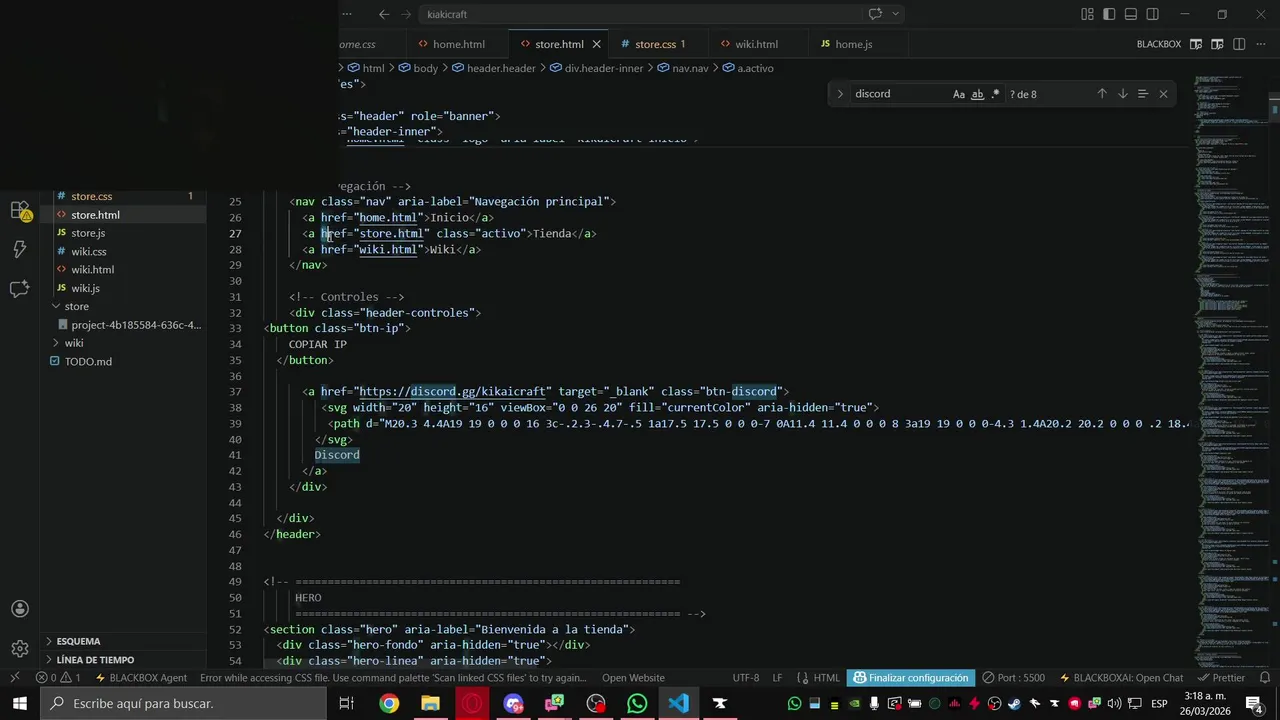Close the store.html tab

[x=597, y=44]
